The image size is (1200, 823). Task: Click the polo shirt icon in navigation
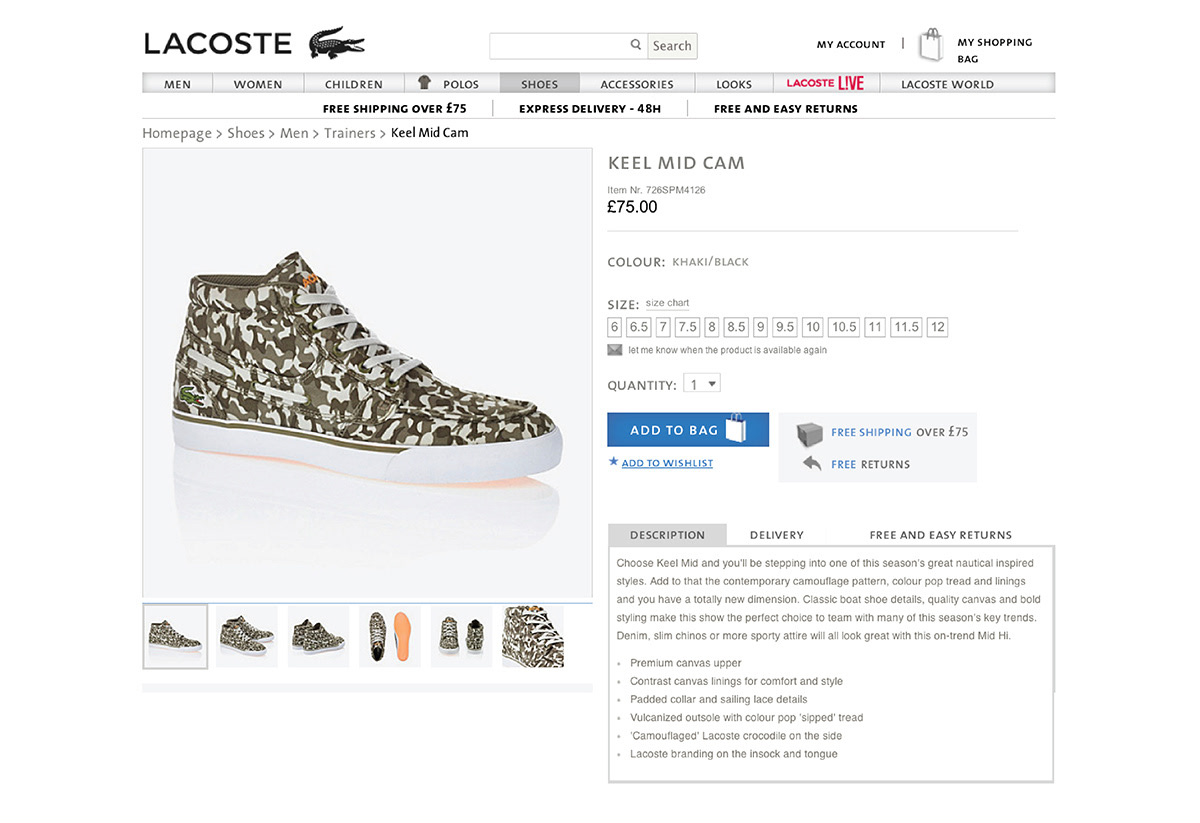(424, 83)
